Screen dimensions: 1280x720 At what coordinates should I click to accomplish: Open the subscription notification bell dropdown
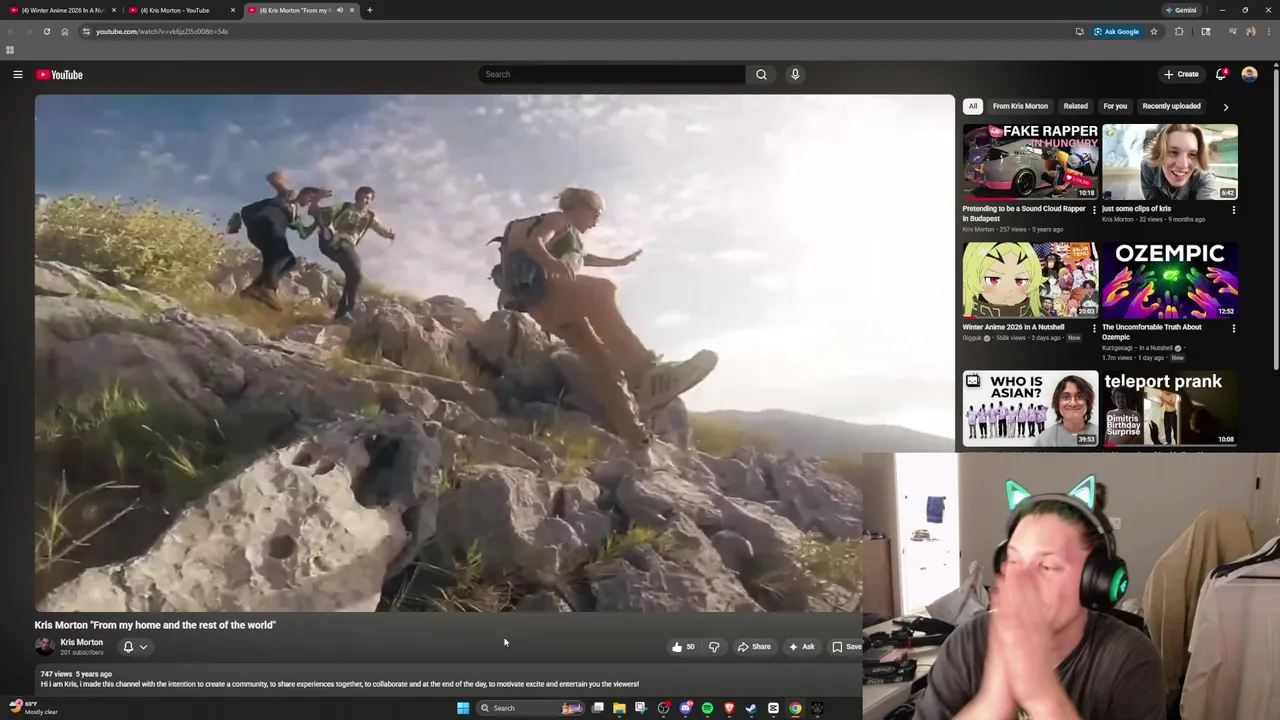point(134,647)
